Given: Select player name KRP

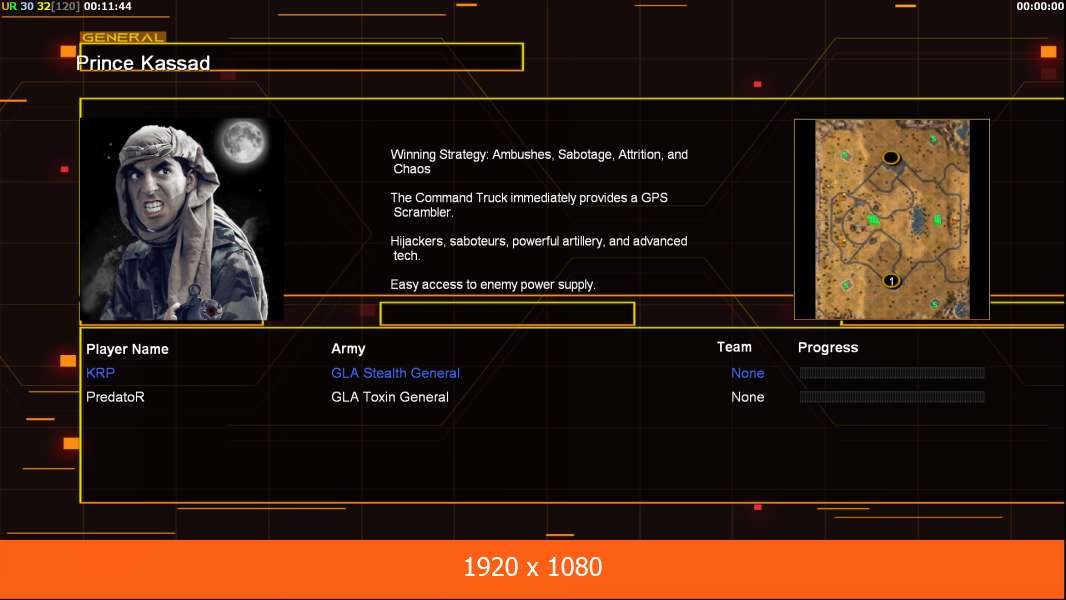Looking at the screenshot, I should point(101,373).
